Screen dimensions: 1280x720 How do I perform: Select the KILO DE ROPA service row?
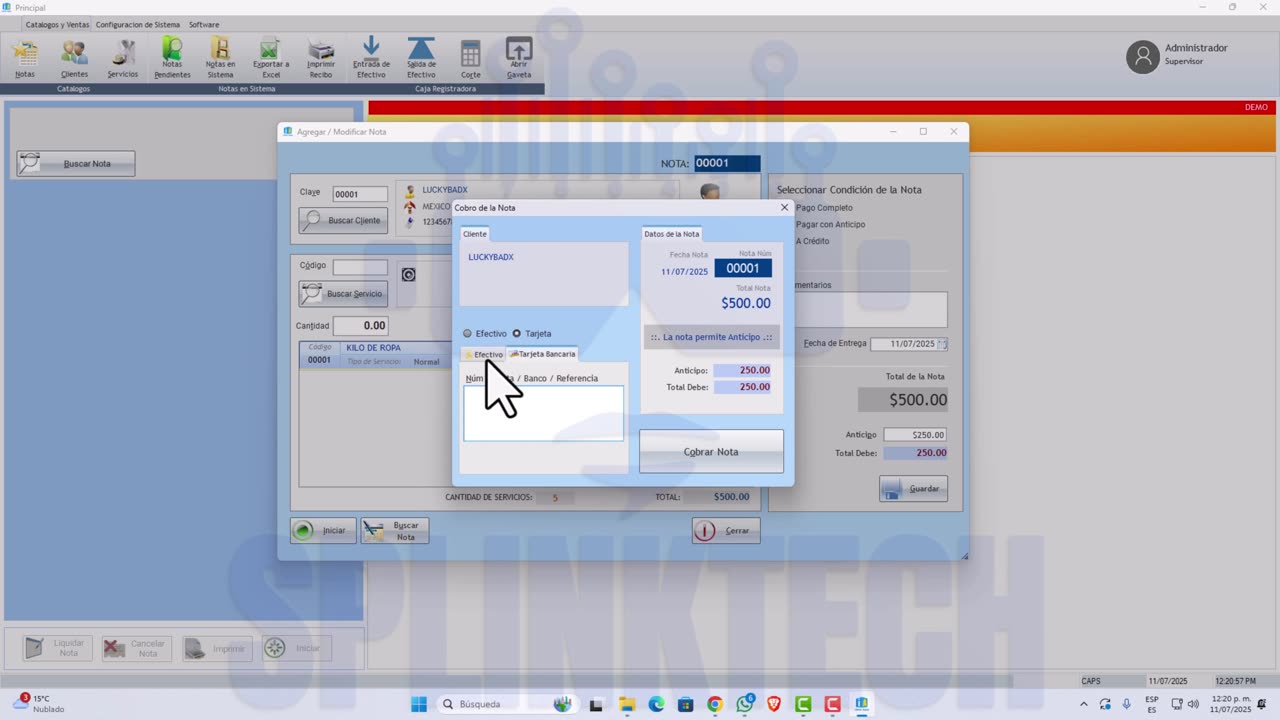pyautogui.click(x=376, y=354)
